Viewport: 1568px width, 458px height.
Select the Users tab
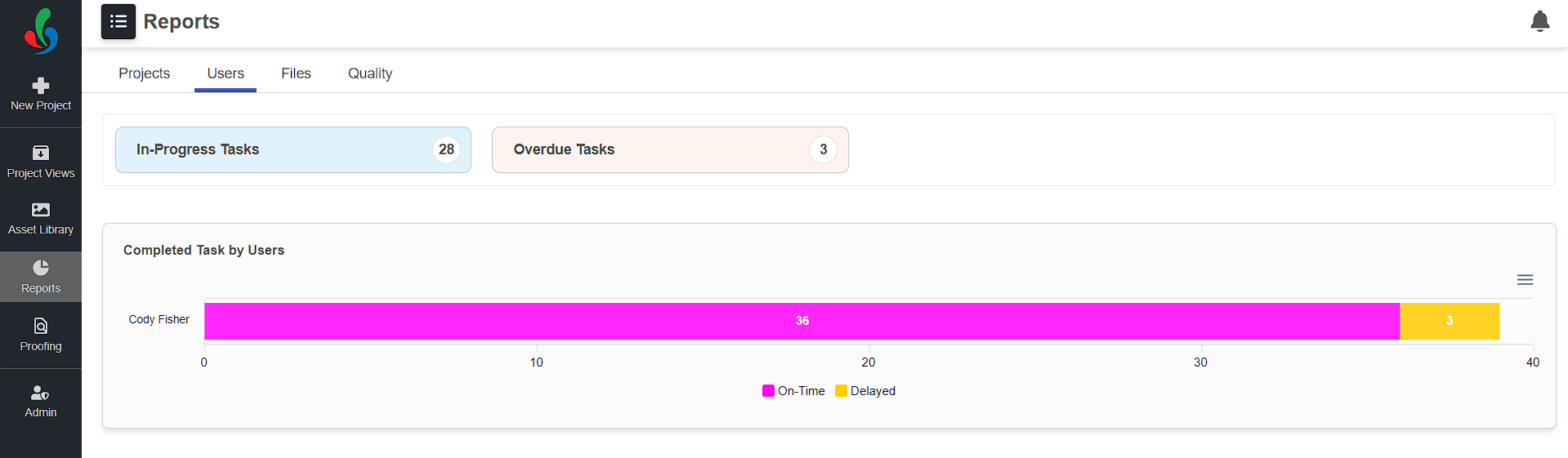[226, 73]
